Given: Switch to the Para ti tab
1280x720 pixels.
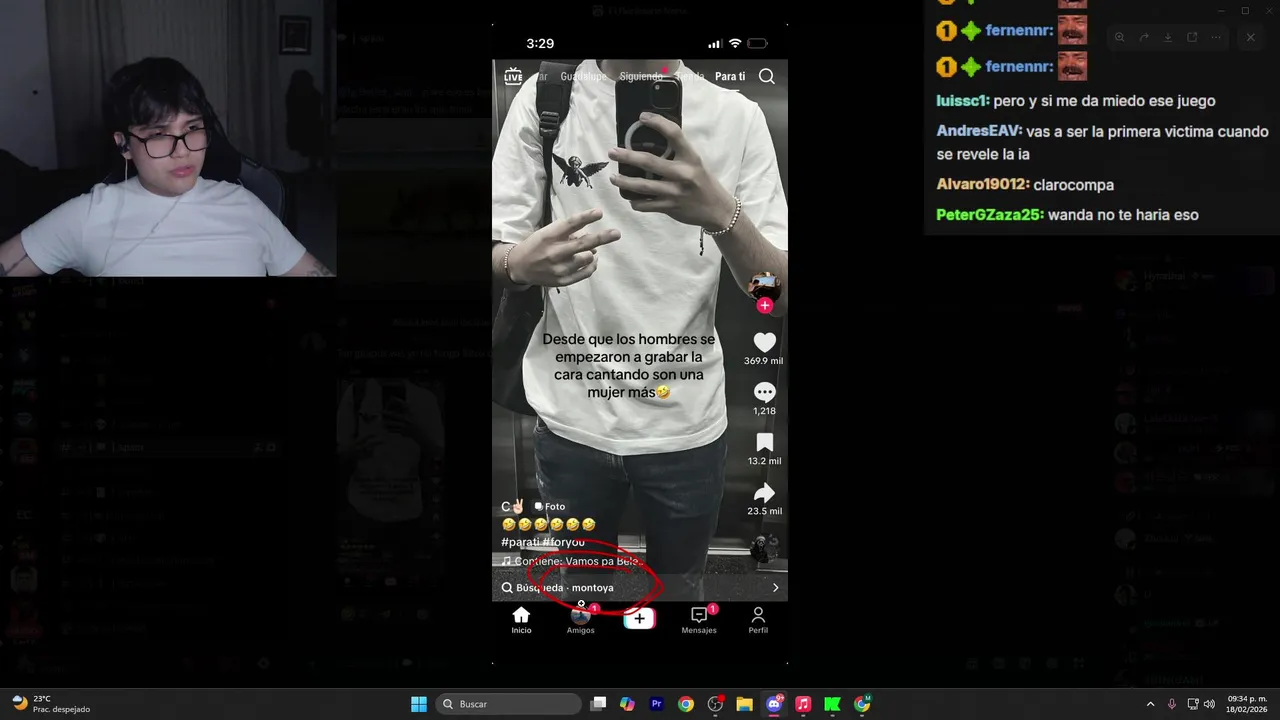Looking at the screenshot, I should click(x=730, y=76).
